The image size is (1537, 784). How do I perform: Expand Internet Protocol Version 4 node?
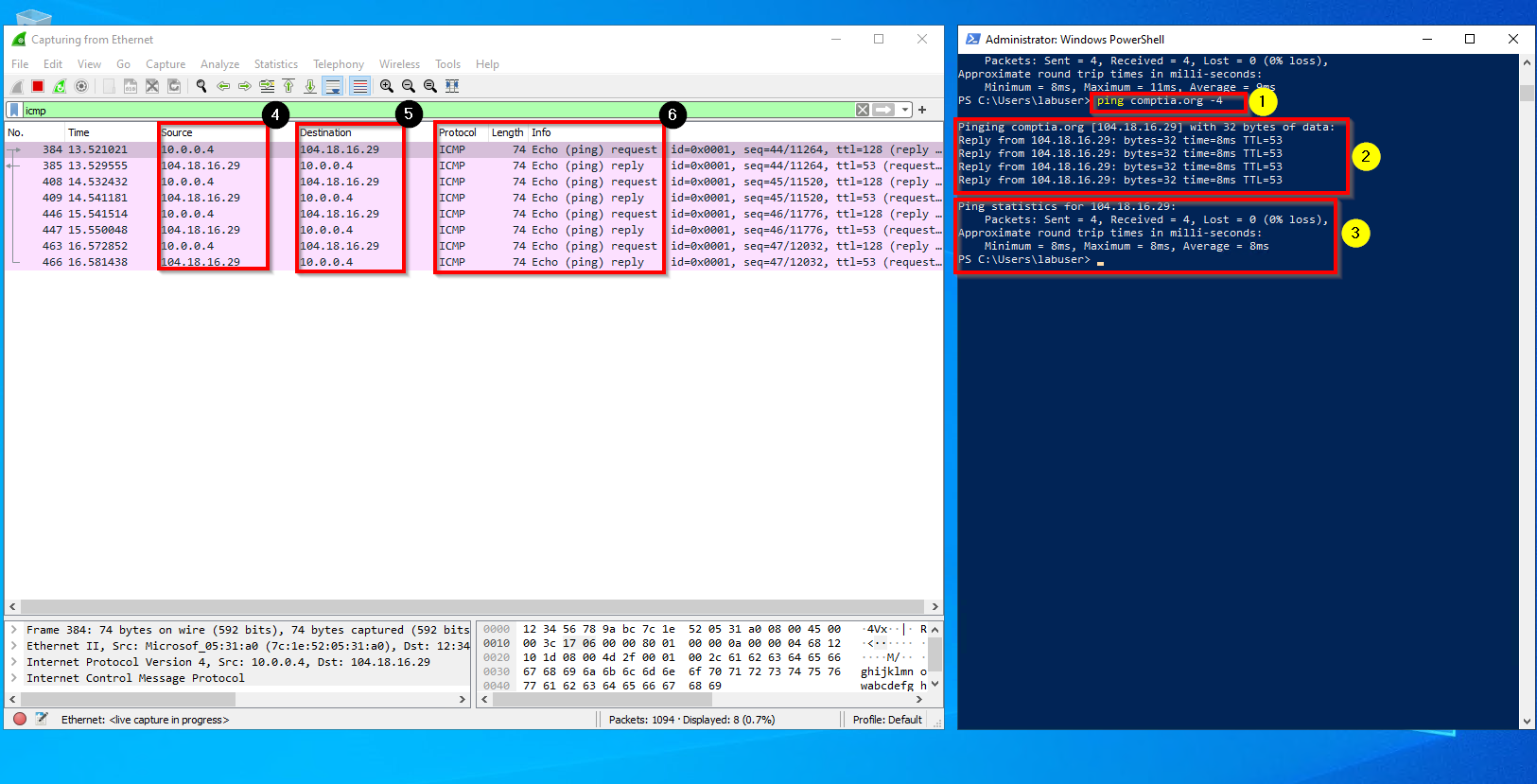tap(14, 662)
